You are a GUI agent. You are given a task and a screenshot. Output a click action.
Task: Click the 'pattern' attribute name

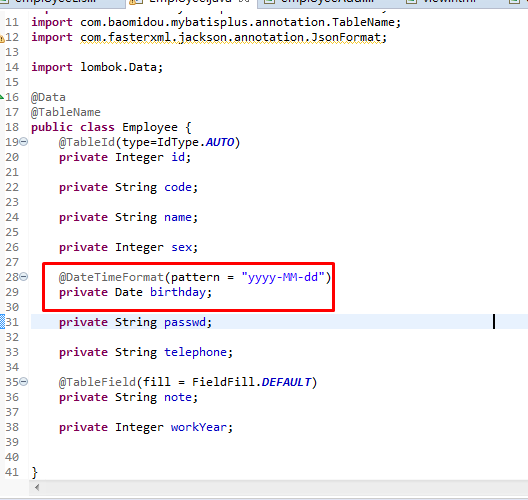click(195, 277)
